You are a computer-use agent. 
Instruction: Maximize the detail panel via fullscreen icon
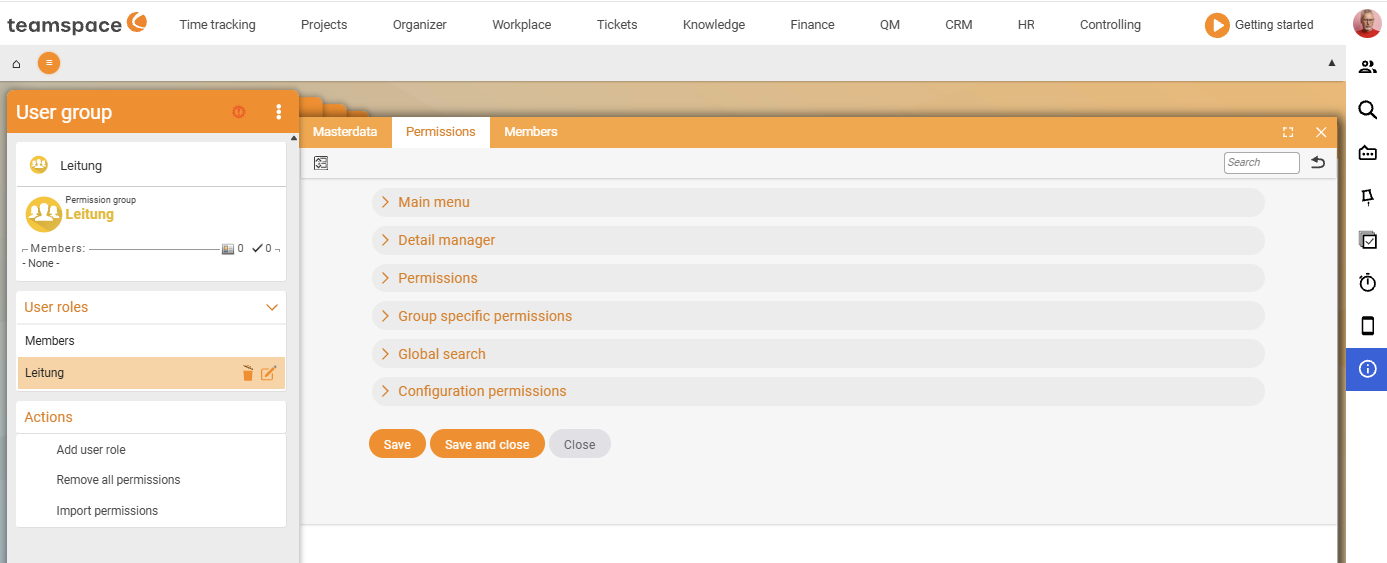click(1288, 132)
